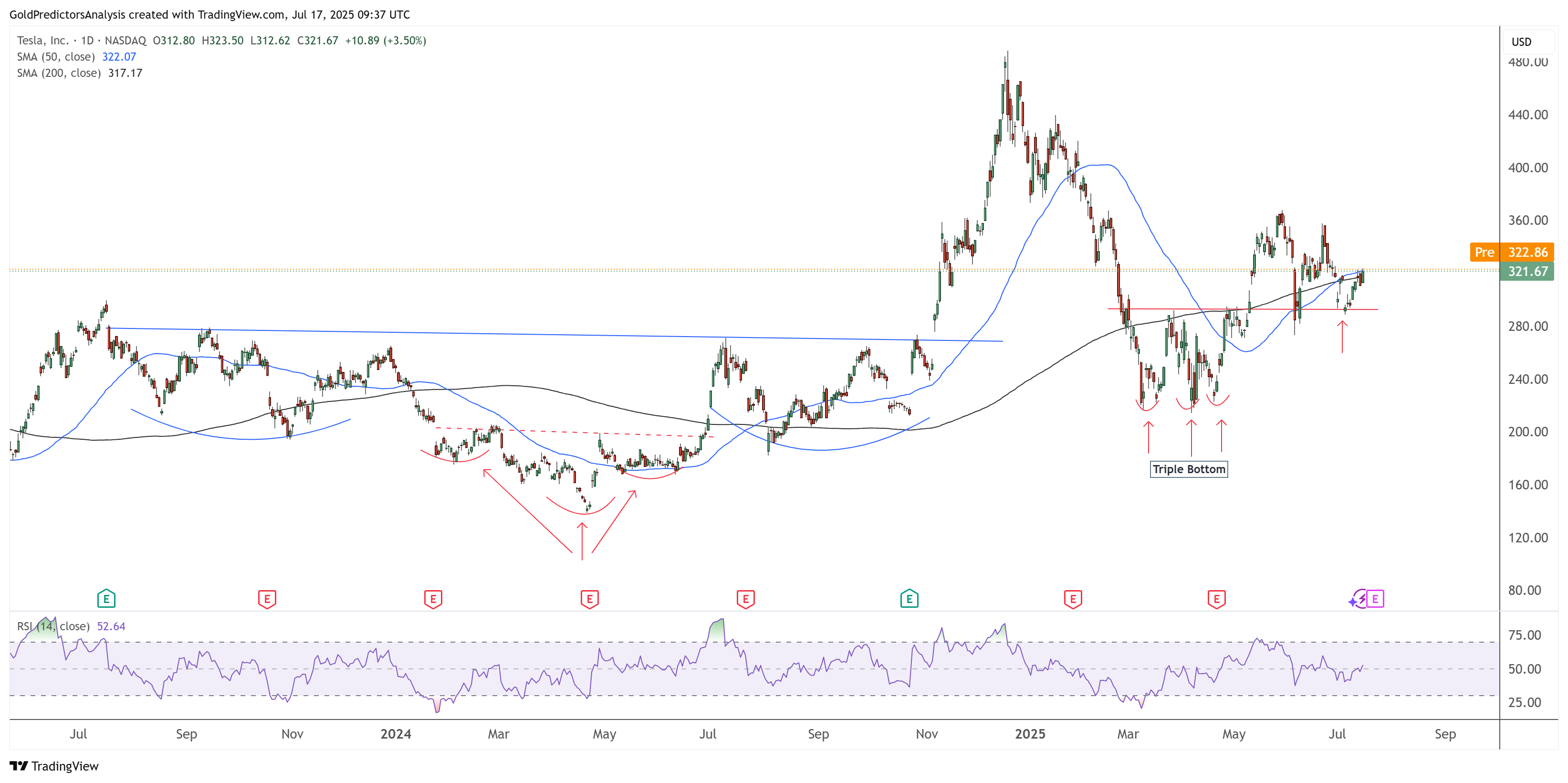The width and height of the screenshot is (1568, 783).
Task: Click the magenta upcoming earnings marker
Action: pos(1375,599)
